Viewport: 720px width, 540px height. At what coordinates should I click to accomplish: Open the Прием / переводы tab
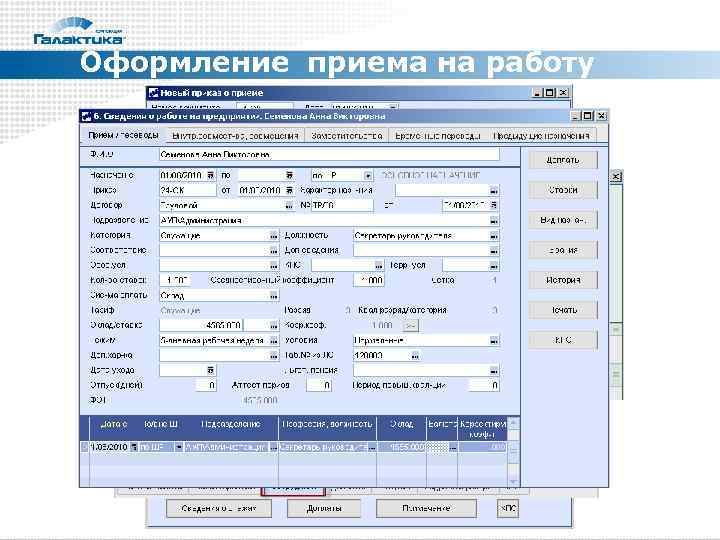124,135
